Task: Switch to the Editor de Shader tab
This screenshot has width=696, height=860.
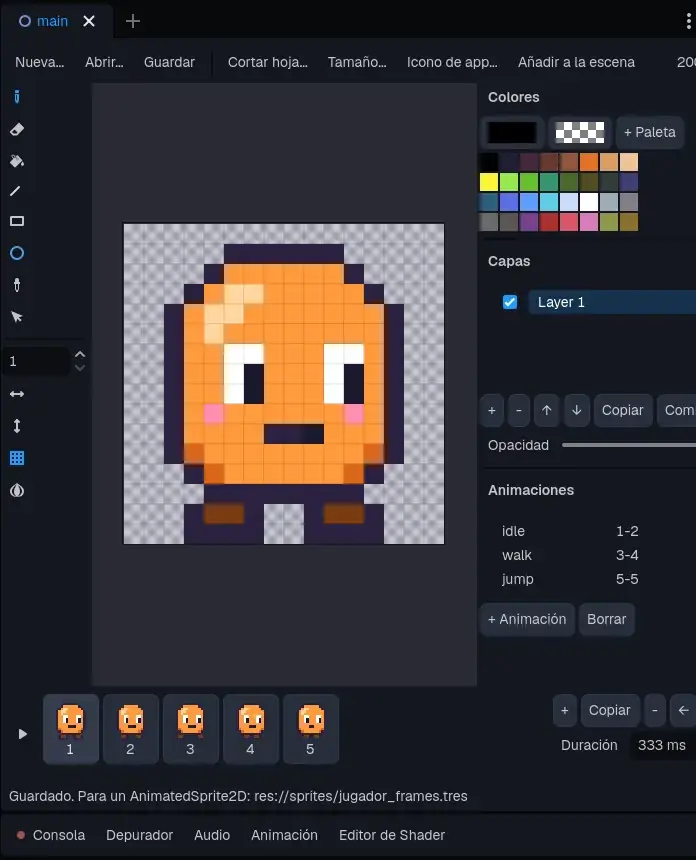Action: click(392, 835)
